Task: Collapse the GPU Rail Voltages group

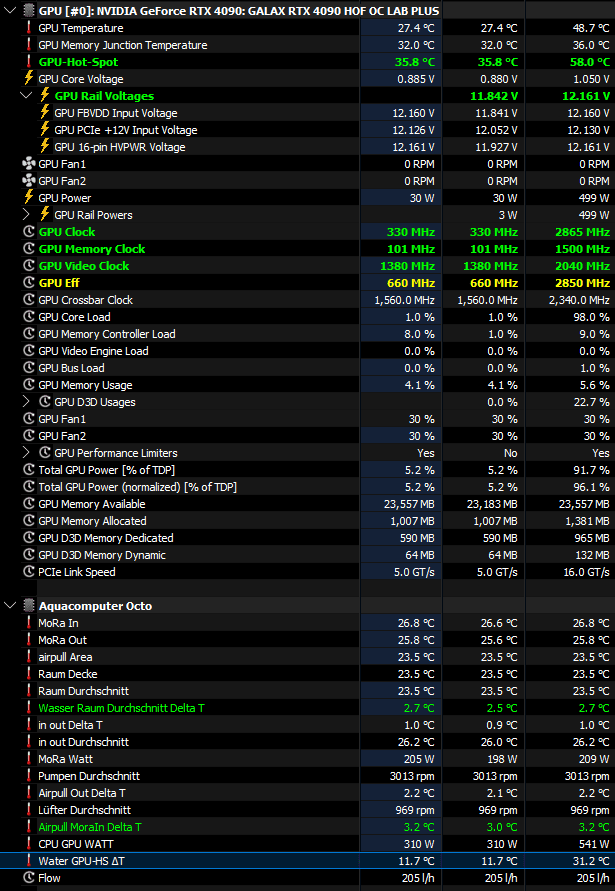Action: [x=26, y=95]
